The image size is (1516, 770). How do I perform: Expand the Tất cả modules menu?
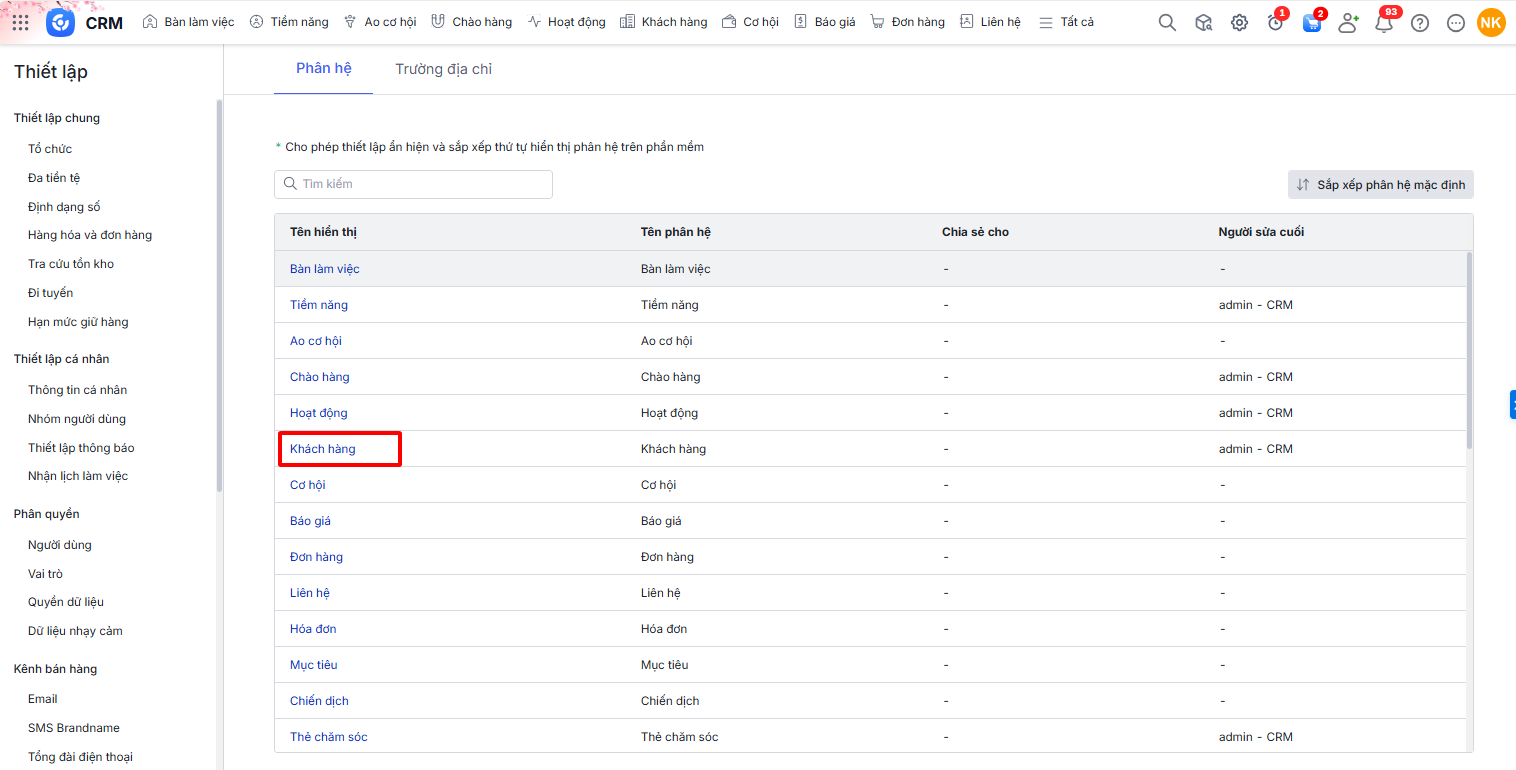tap(1066, 22)
